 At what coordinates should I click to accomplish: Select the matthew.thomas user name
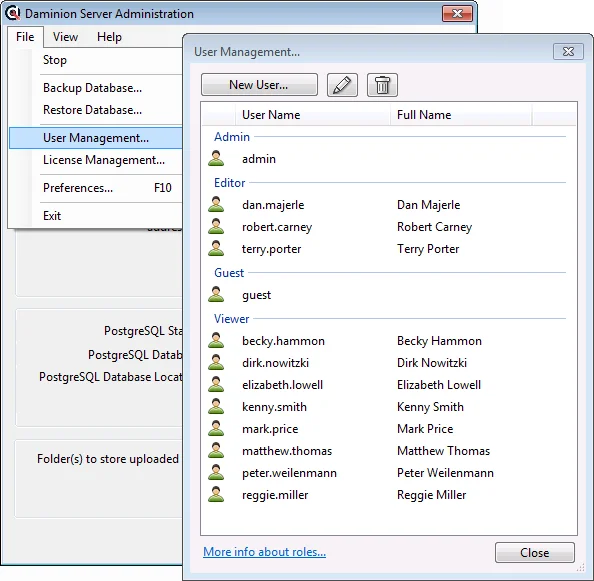coord(287,451)
